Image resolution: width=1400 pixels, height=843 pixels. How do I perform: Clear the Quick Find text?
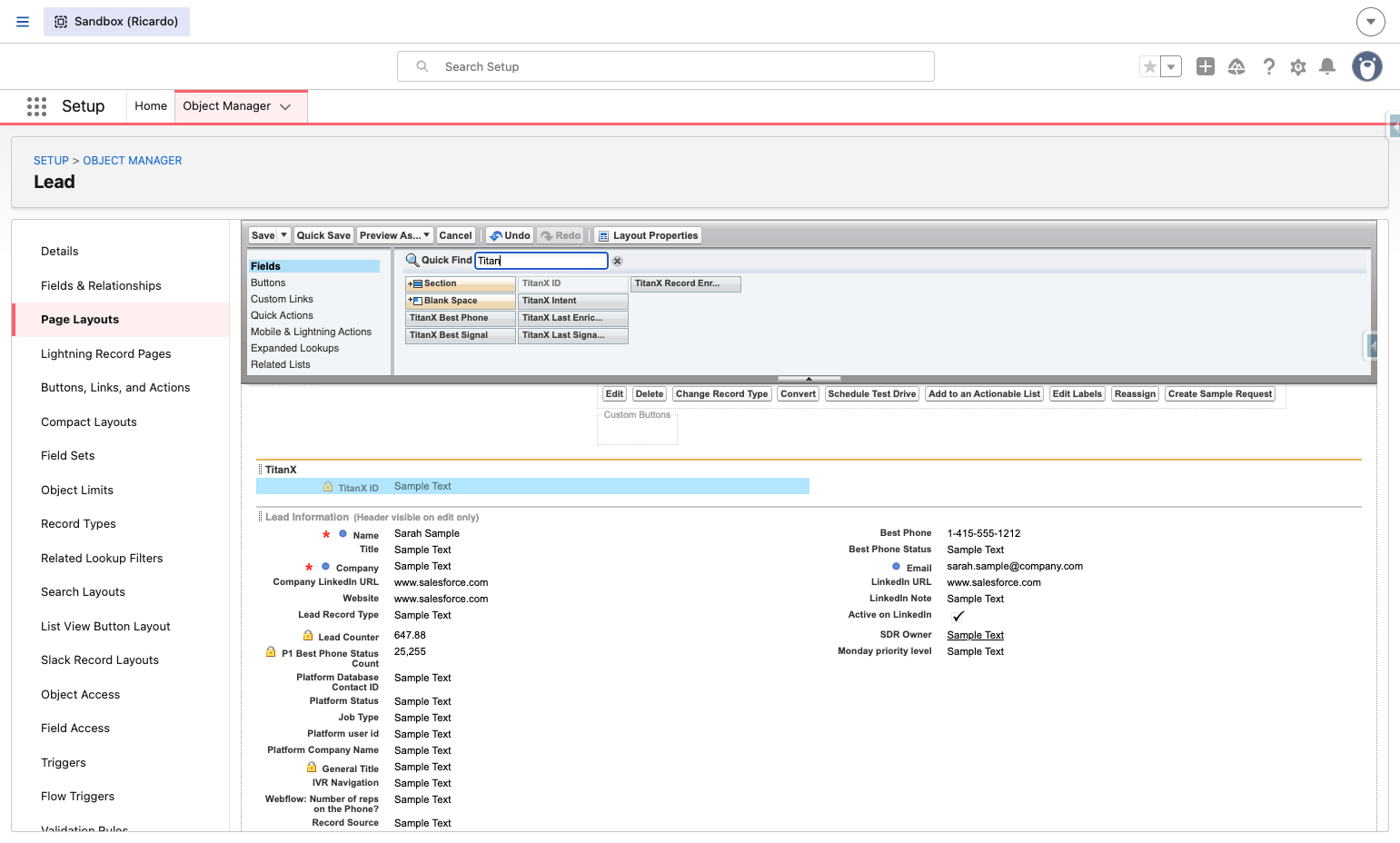617,261
